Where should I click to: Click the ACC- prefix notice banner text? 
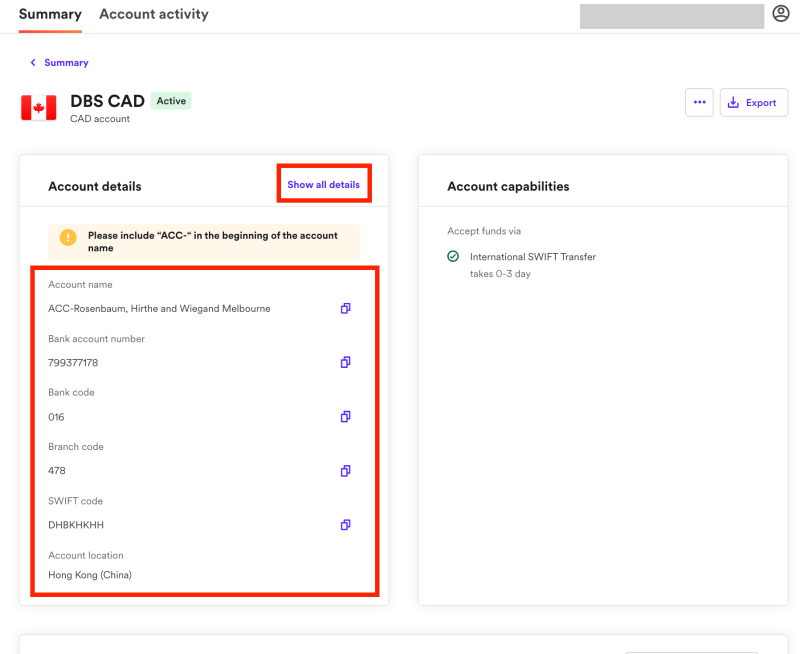click(x=213, y=242)
